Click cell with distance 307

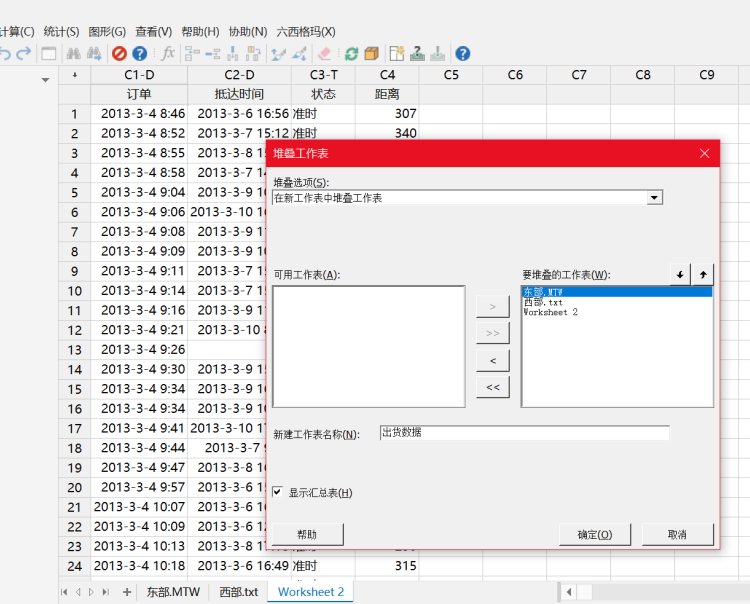click(387, 114)
